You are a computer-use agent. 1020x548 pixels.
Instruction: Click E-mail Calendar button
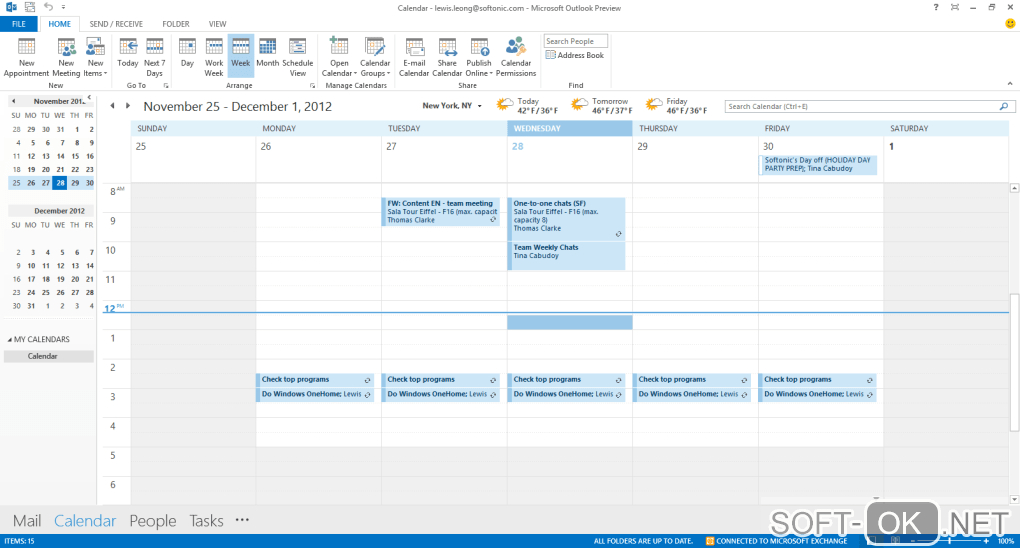pyautogui.click(x=414, y=57)
